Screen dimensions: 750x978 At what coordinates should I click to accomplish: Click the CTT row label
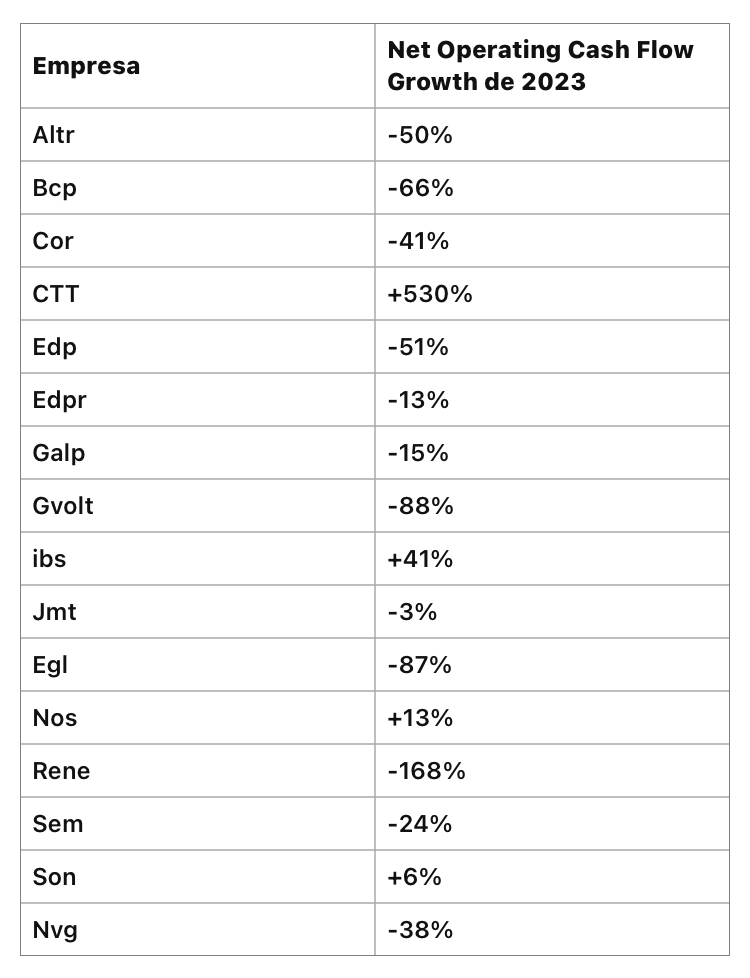[x=55, y=294]
